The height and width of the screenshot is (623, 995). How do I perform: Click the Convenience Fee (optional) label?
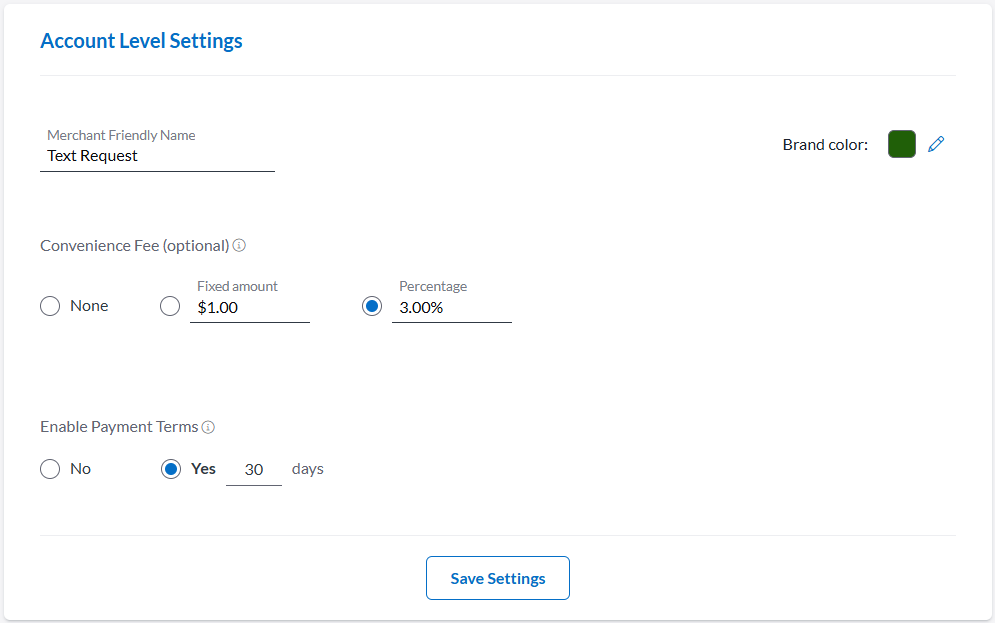click(x=135, y=245)
